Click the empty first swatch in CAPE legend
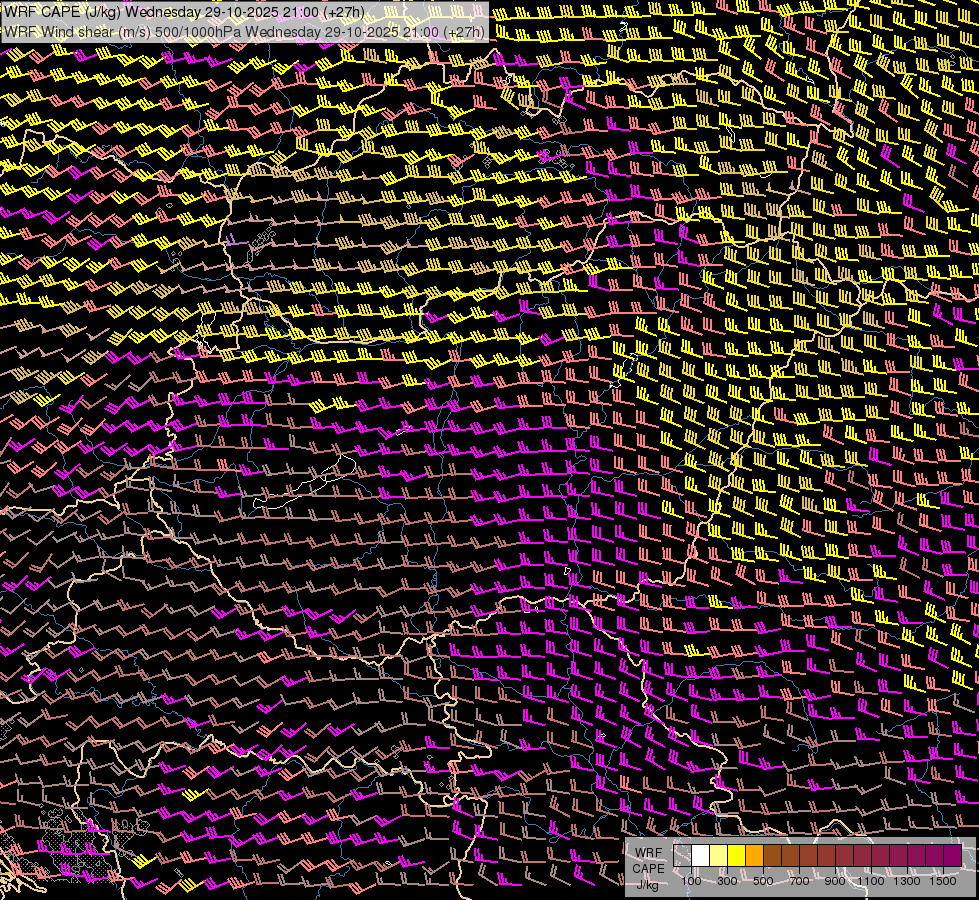The image size is (979, 900). 683,856
